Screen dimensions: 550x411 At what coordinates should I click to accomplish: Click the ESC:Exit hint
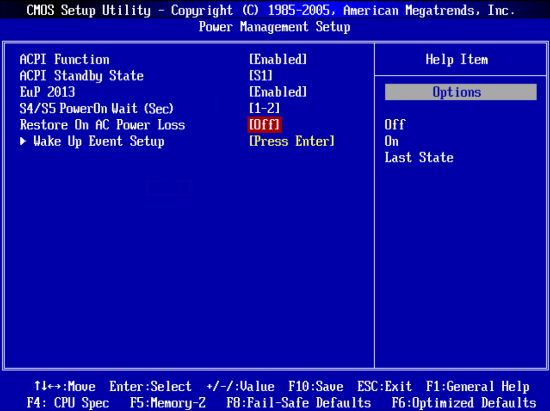(x=384, y=386)
